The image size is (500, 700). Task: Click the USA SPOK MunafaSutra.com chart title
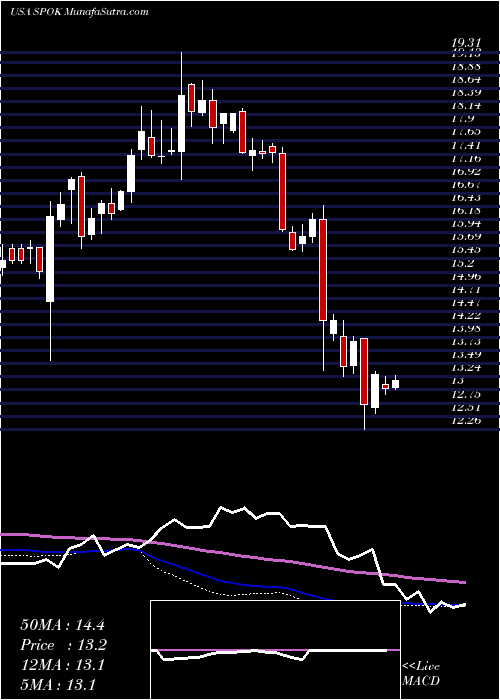pyautogui.click(x=79, y=12)
